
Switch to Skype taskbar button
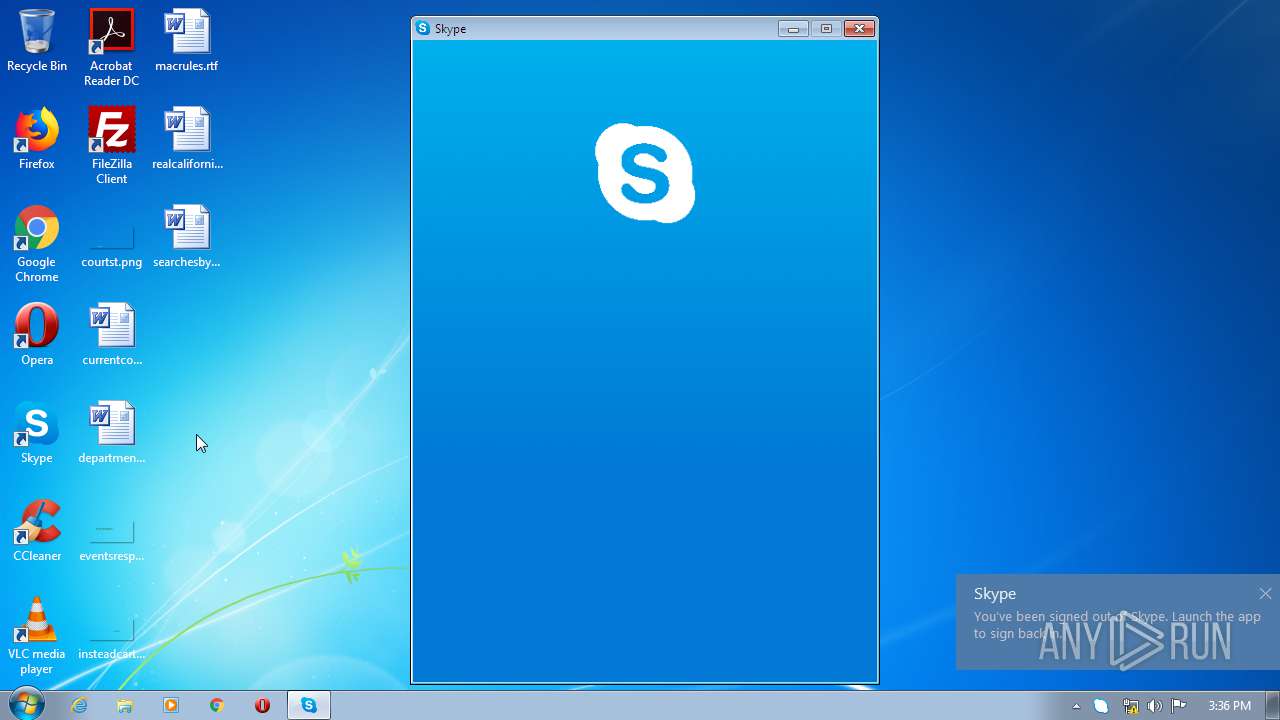(x=309, y=705)
